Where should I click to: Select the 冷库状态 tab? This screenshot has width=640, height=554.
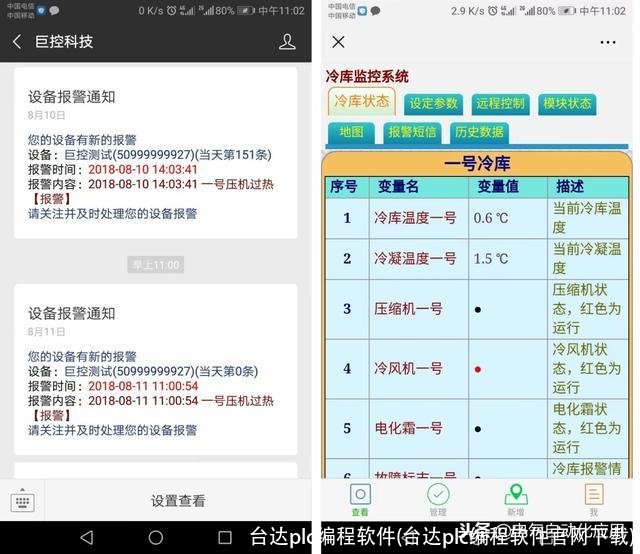(x=362, y=101)
